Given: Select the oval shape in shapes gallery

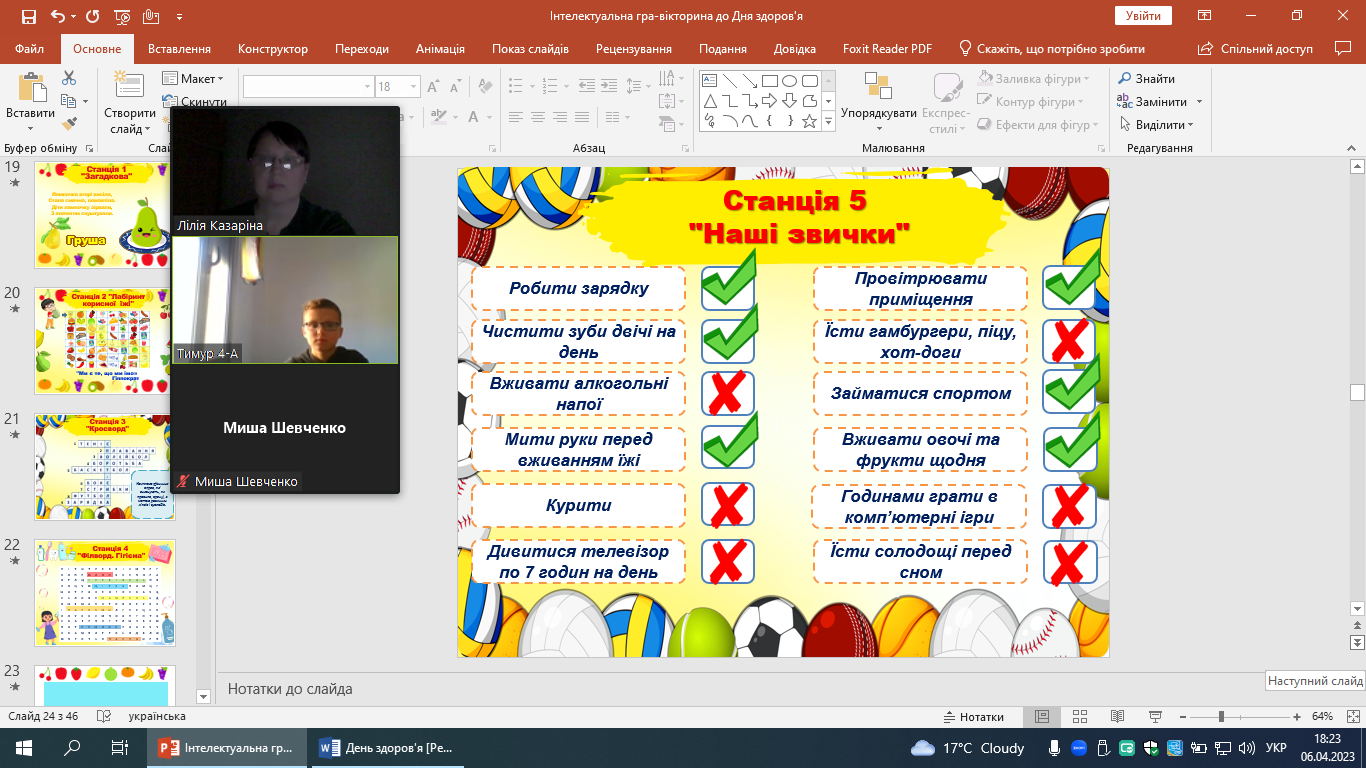Looking at the screenshot, I should pos(790,81).
